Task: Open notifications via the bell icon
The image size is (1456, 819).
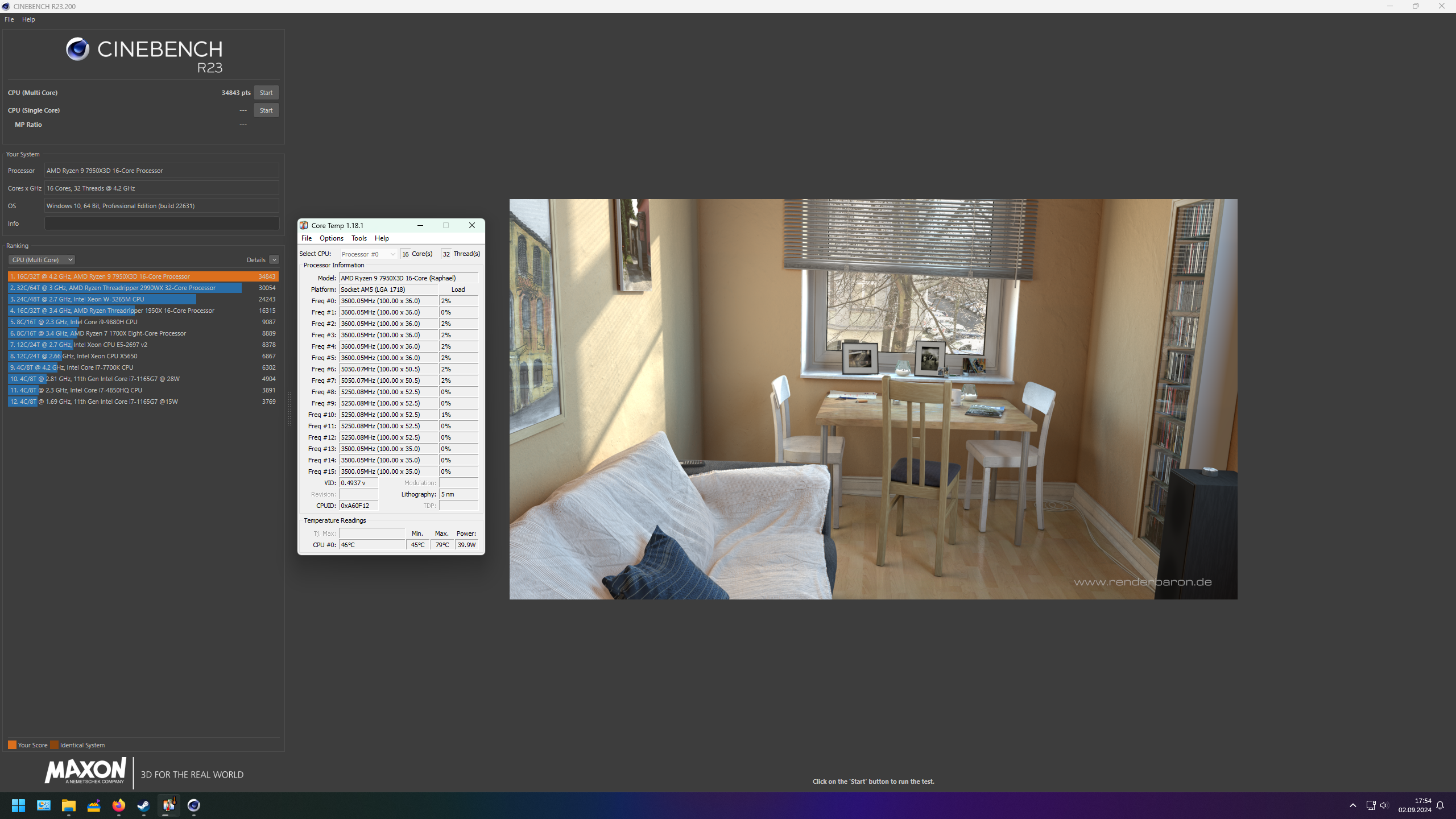Action: [x=1441, y=805]
